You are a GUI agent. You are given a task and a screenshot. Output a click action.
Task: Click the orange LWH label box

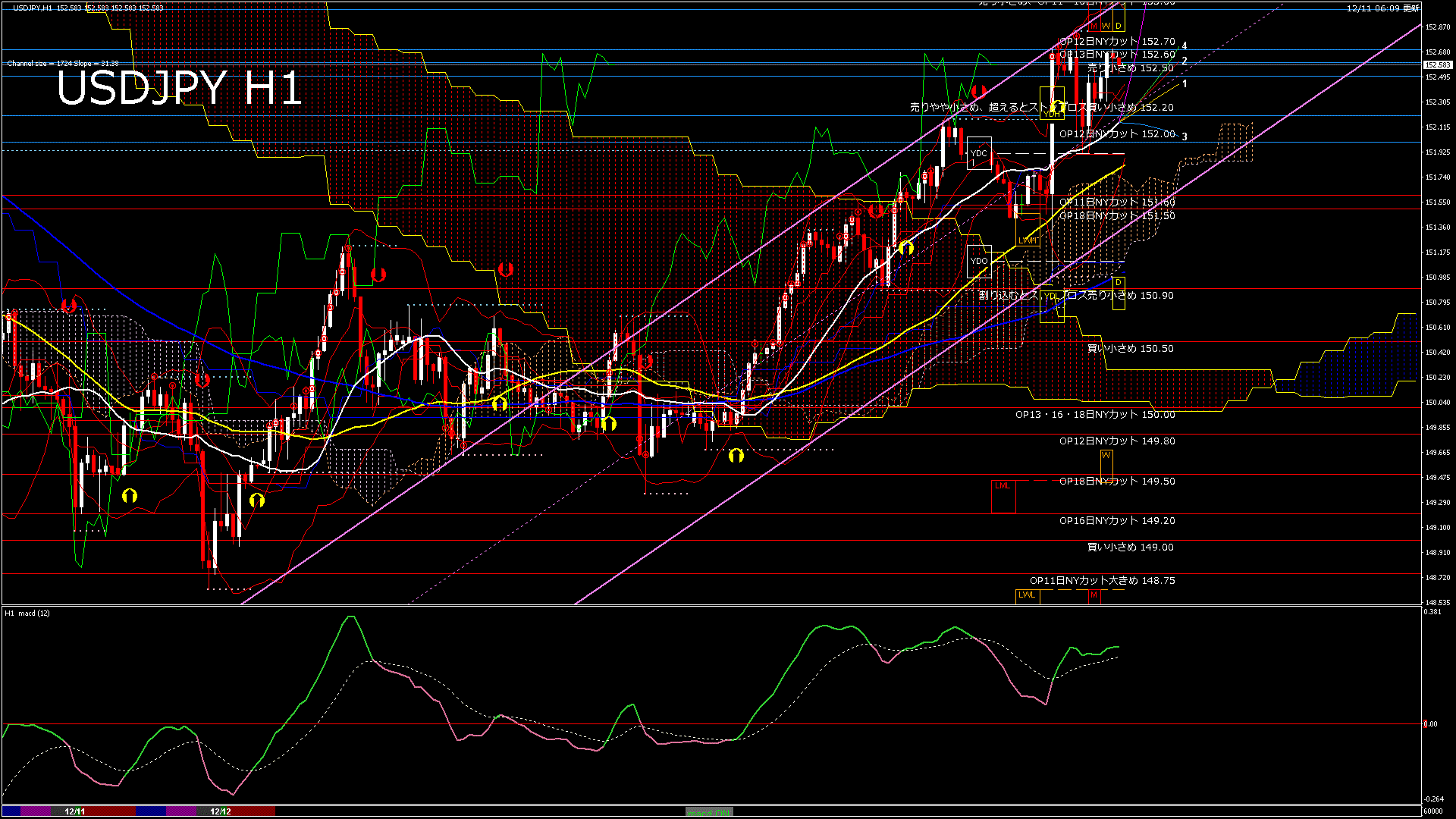point(1027,240)
